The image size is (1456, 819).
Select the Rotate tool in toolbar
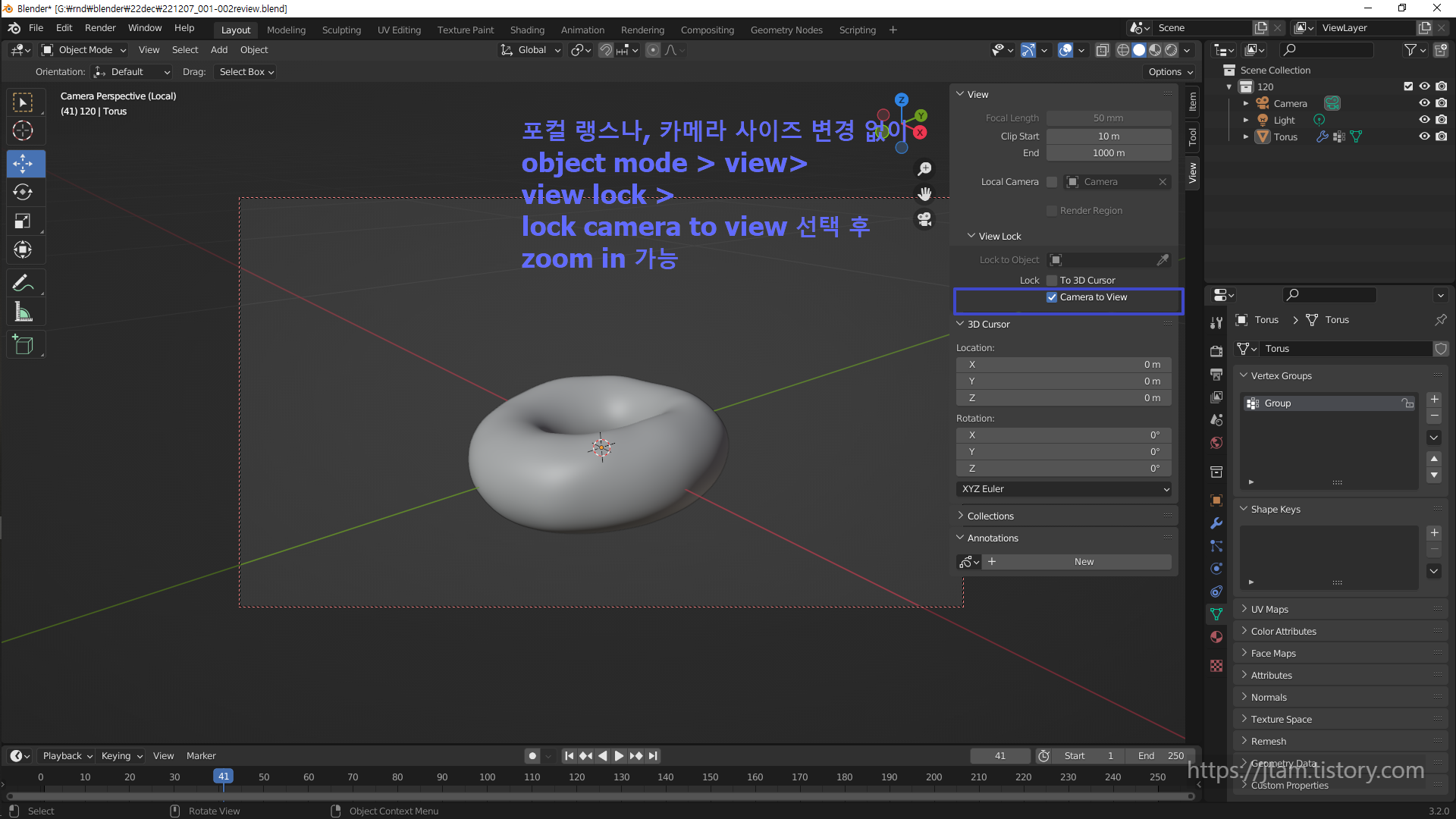pos(23,193)
